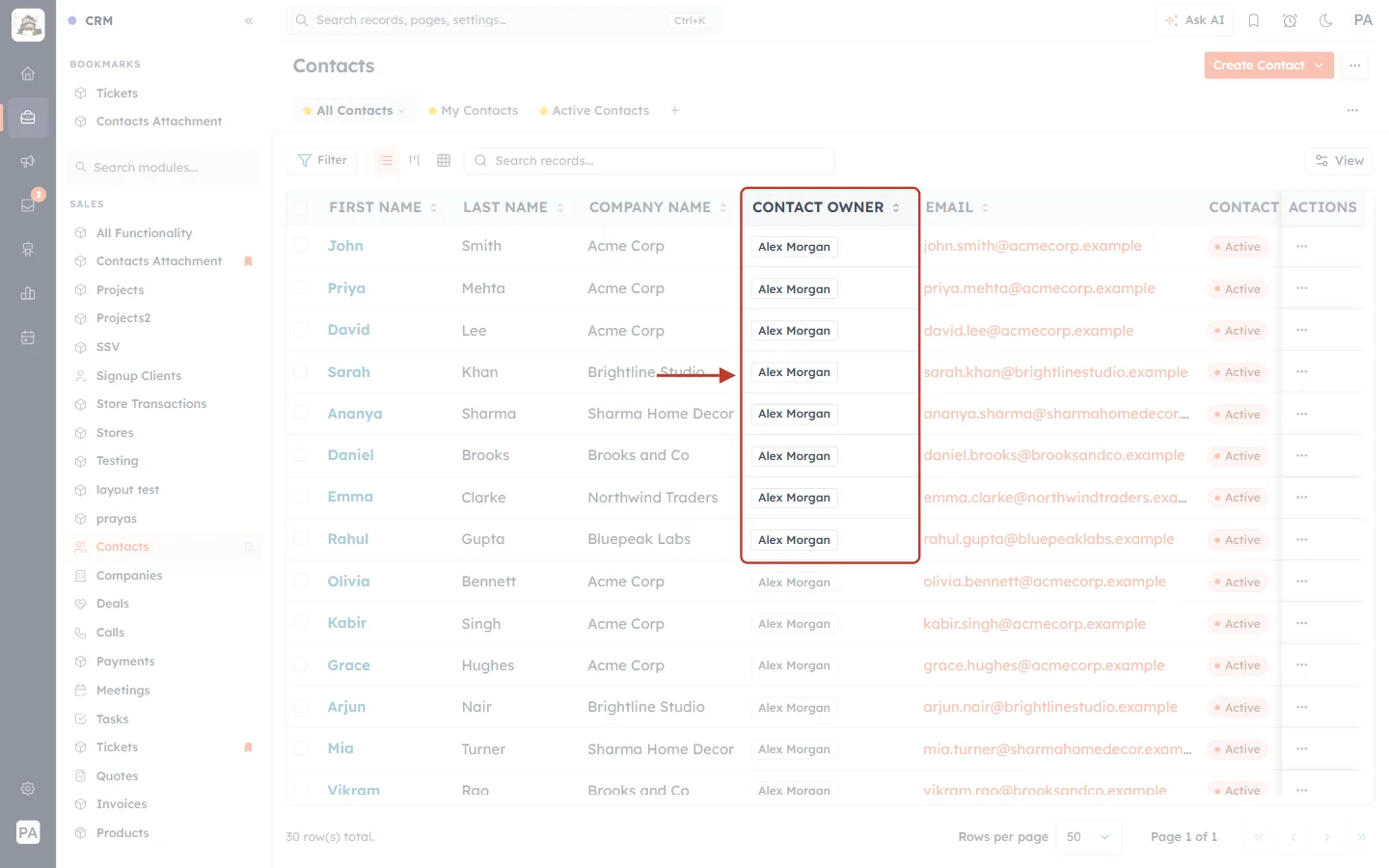
Task: Click the Ask AI button
Action: pyautogui.click(x=1194, y=20)
